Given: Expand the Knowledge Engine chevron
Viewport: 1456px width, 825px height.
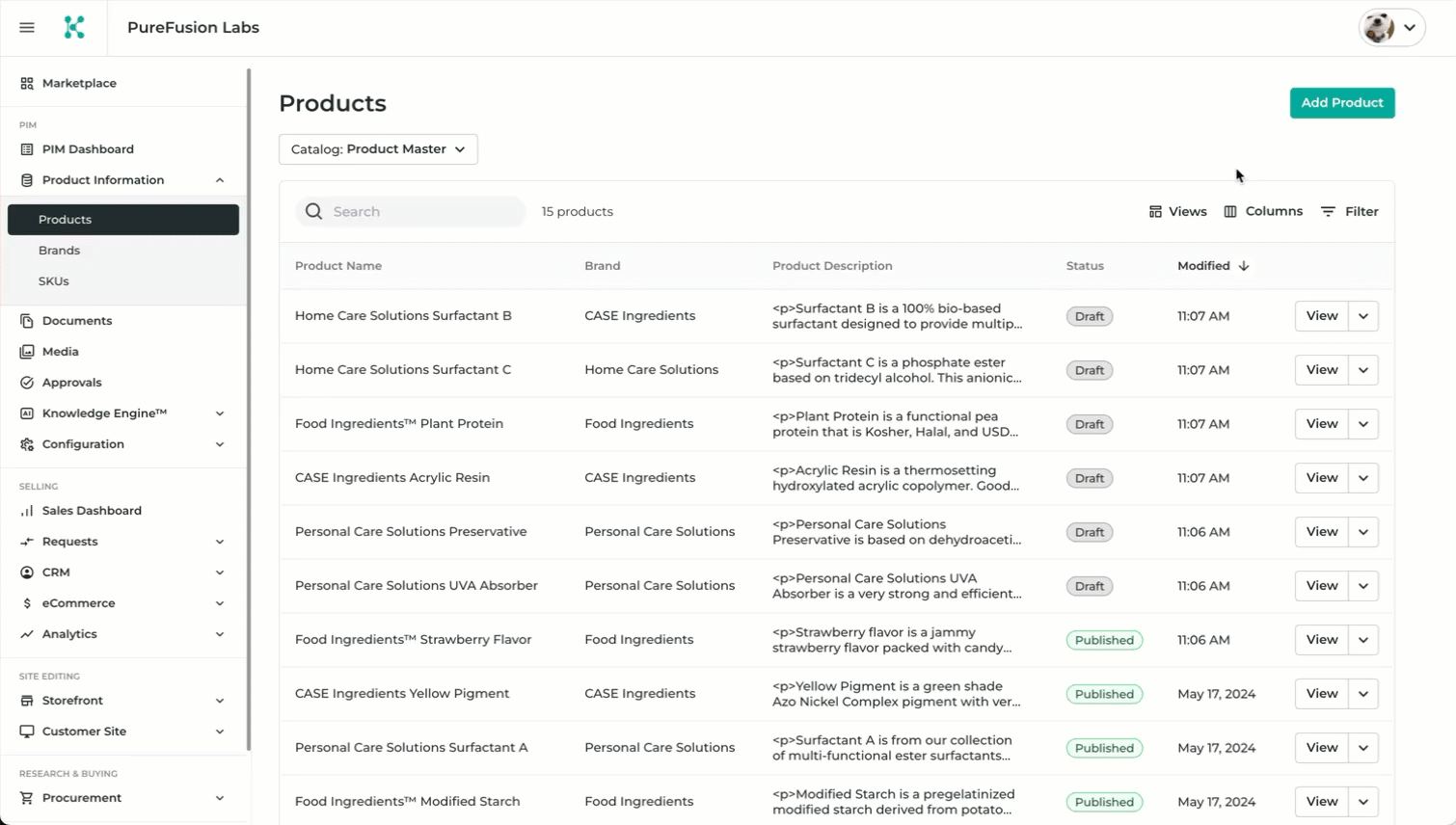Looking at the screenshot, I should coord(220,413).
